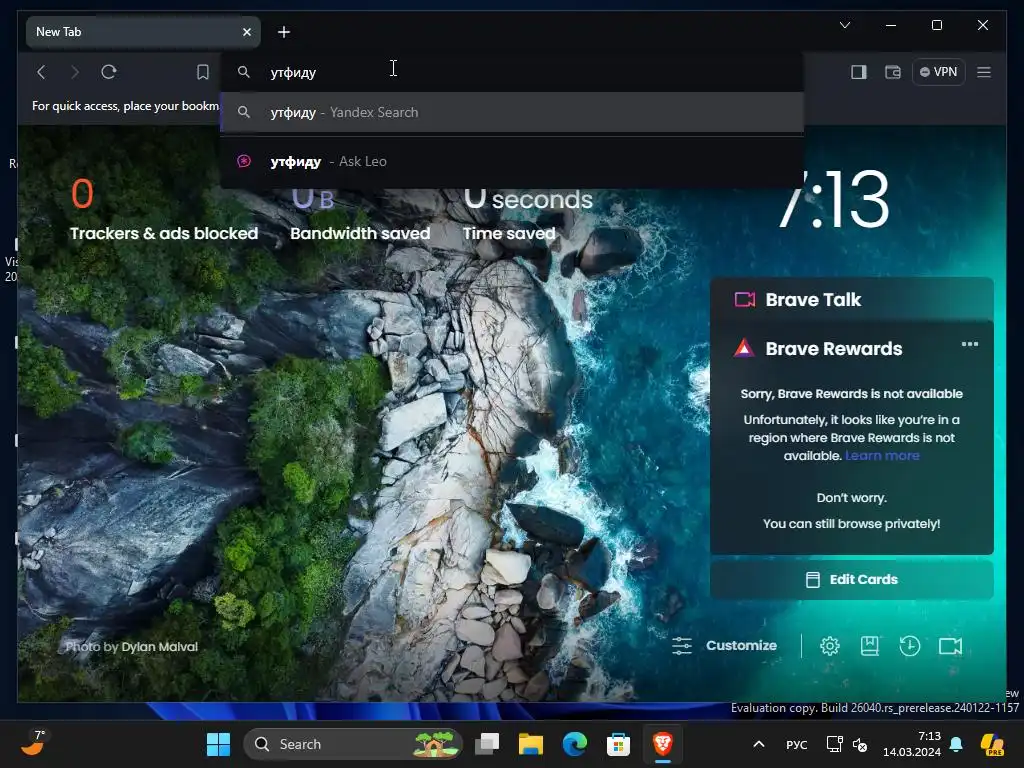Click the Trackers & ads blocked stat

[x=164, y=210]
